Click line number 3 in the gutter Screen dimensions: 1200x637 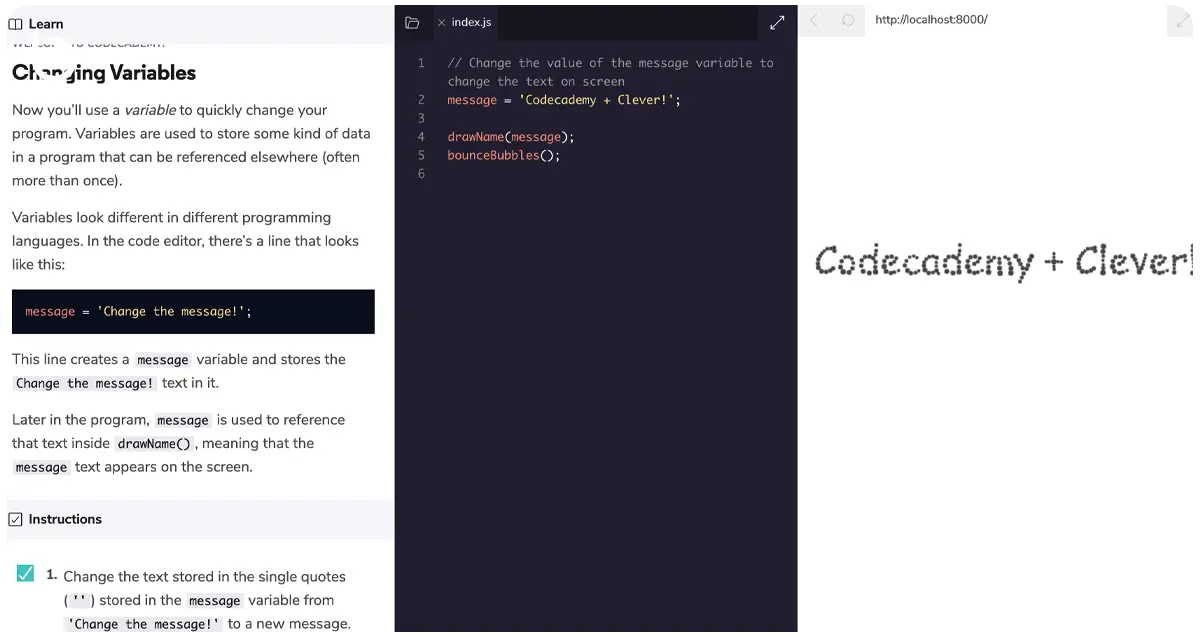tap(421, 118)
